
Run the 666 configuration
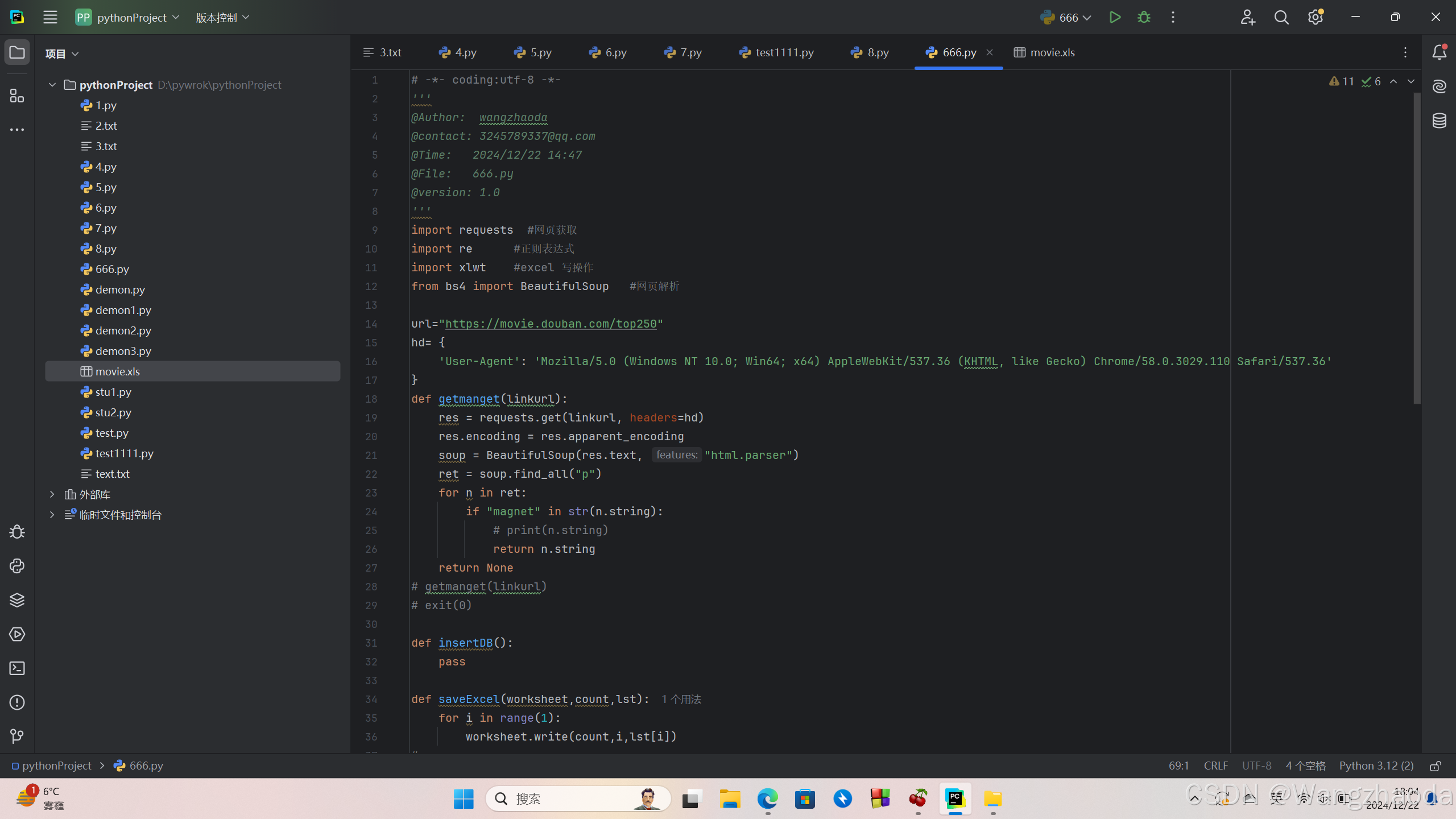point(1115,17)
